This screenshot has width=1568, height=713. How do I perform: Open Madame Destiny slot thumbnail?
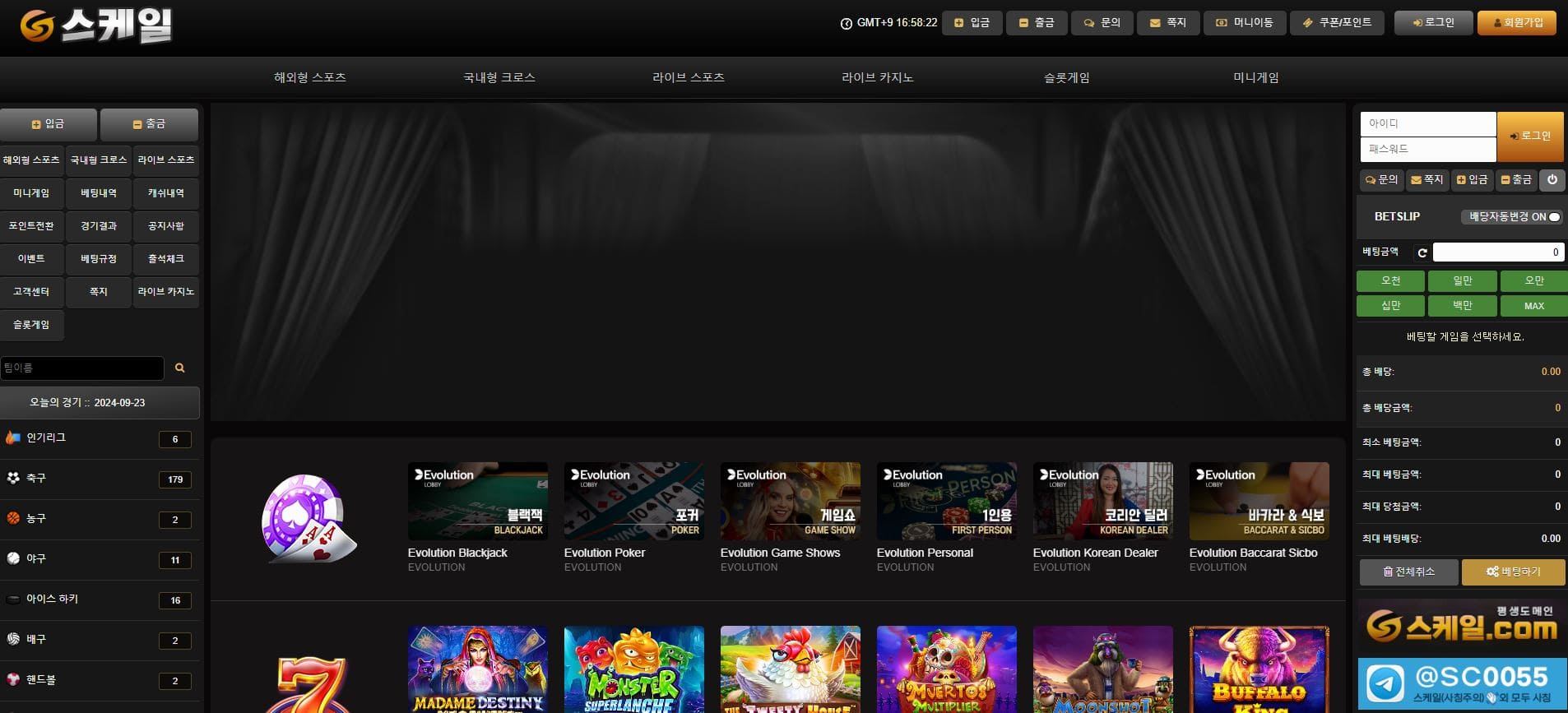coord(478,669)
